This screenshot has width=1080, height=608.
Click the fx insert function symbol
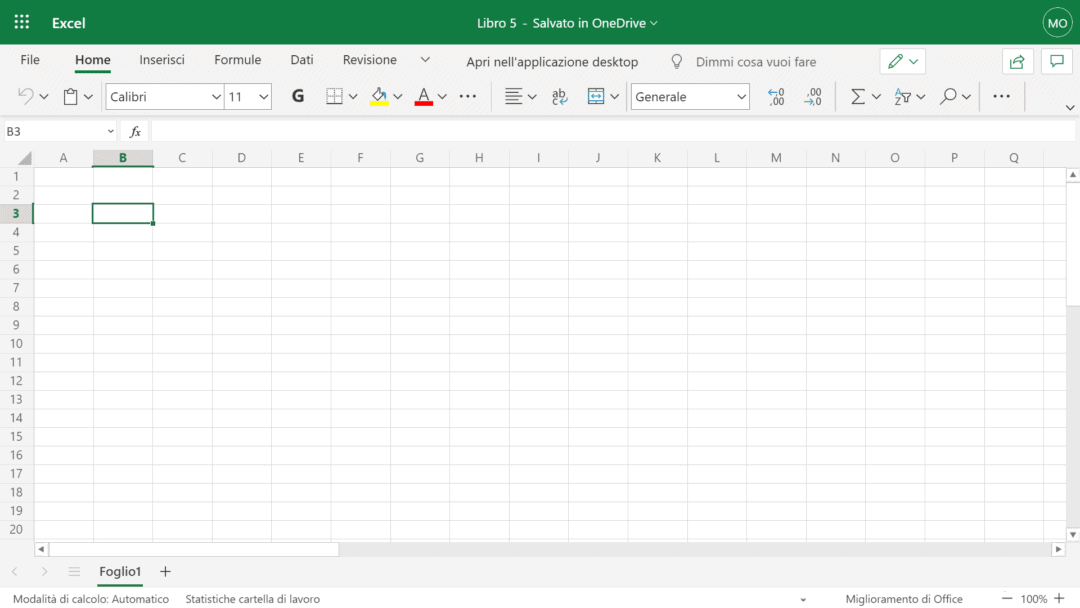134,130
